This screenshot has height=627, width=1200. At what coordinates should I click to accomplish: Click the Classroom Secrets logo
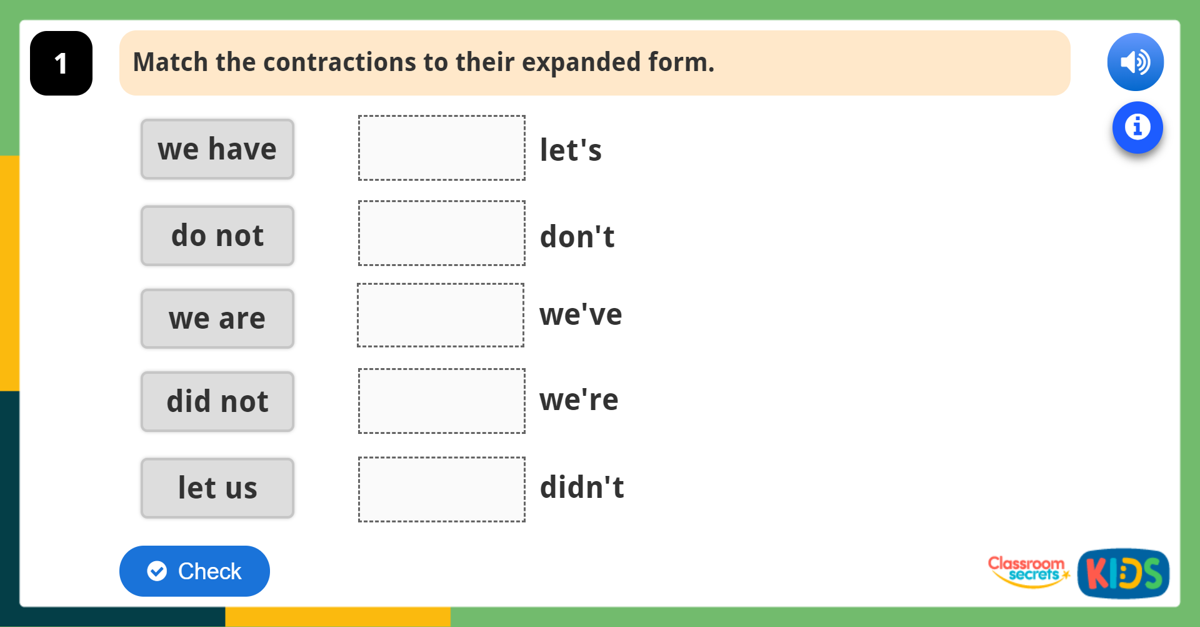click(1028, 571)
